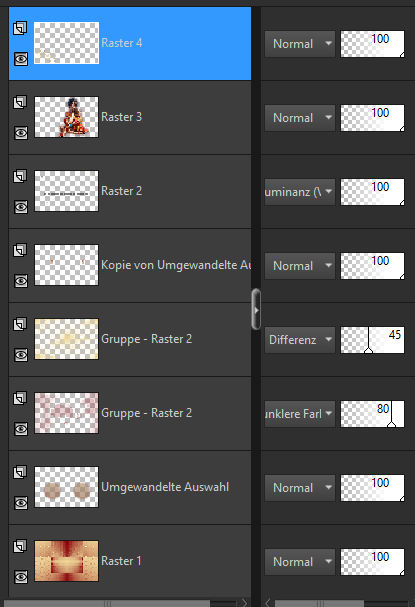Open blend mode dropdown for Raster 4
This screenshot has width=415, height=607.
pyautogui.click(x=300, y=44)
